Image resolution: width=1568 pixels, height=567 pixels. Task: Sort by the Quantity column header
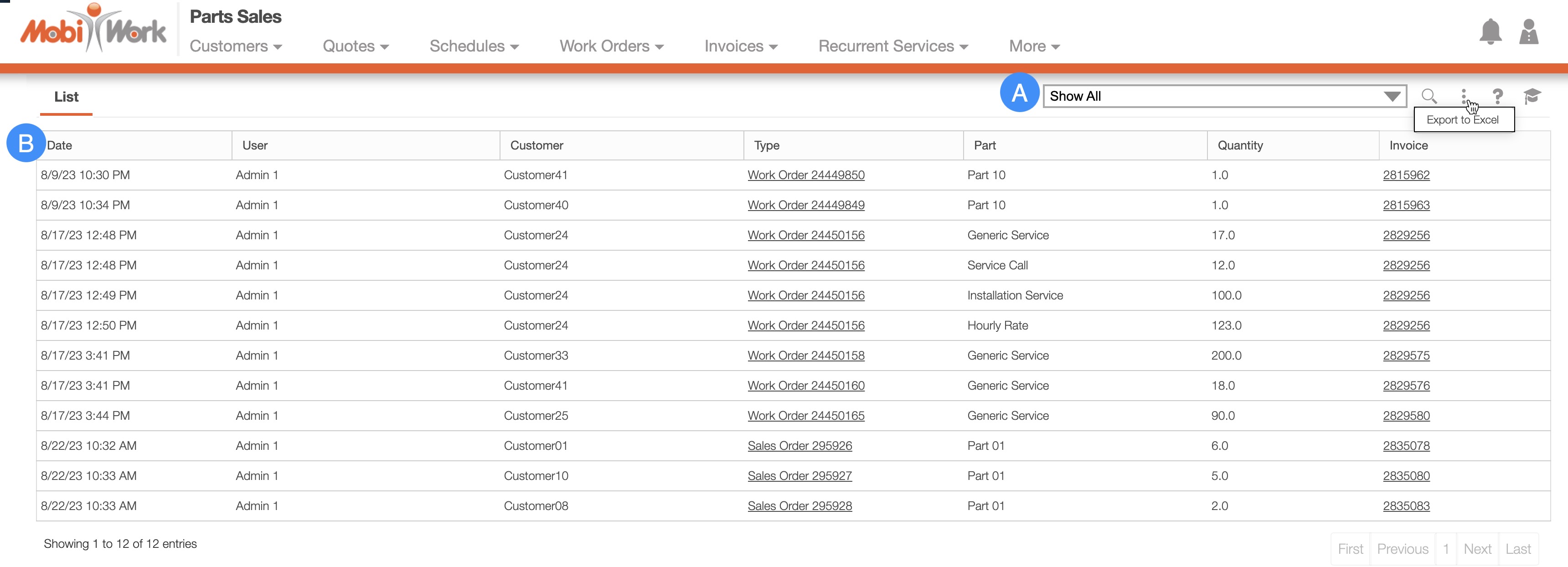point(1240,145)
